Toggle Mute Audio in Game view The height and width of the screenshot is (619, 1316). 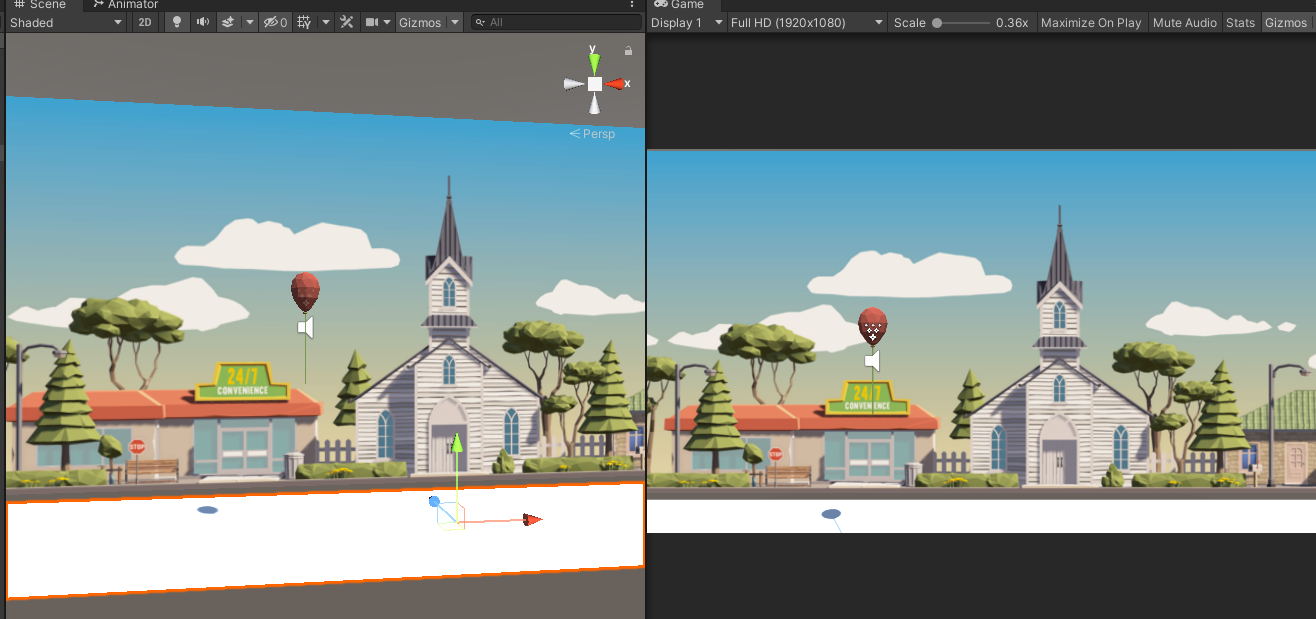1185,22
